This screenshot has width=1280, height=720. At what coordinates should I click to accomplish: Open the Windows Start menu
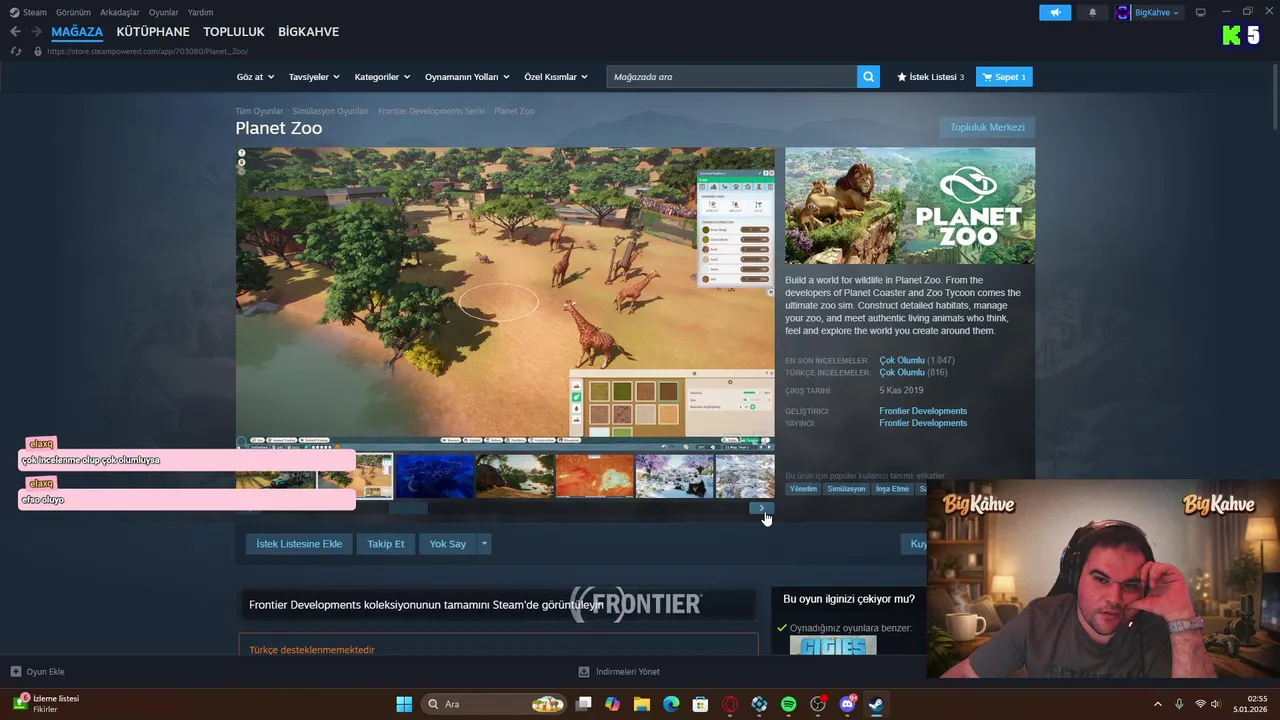[404, 704]
